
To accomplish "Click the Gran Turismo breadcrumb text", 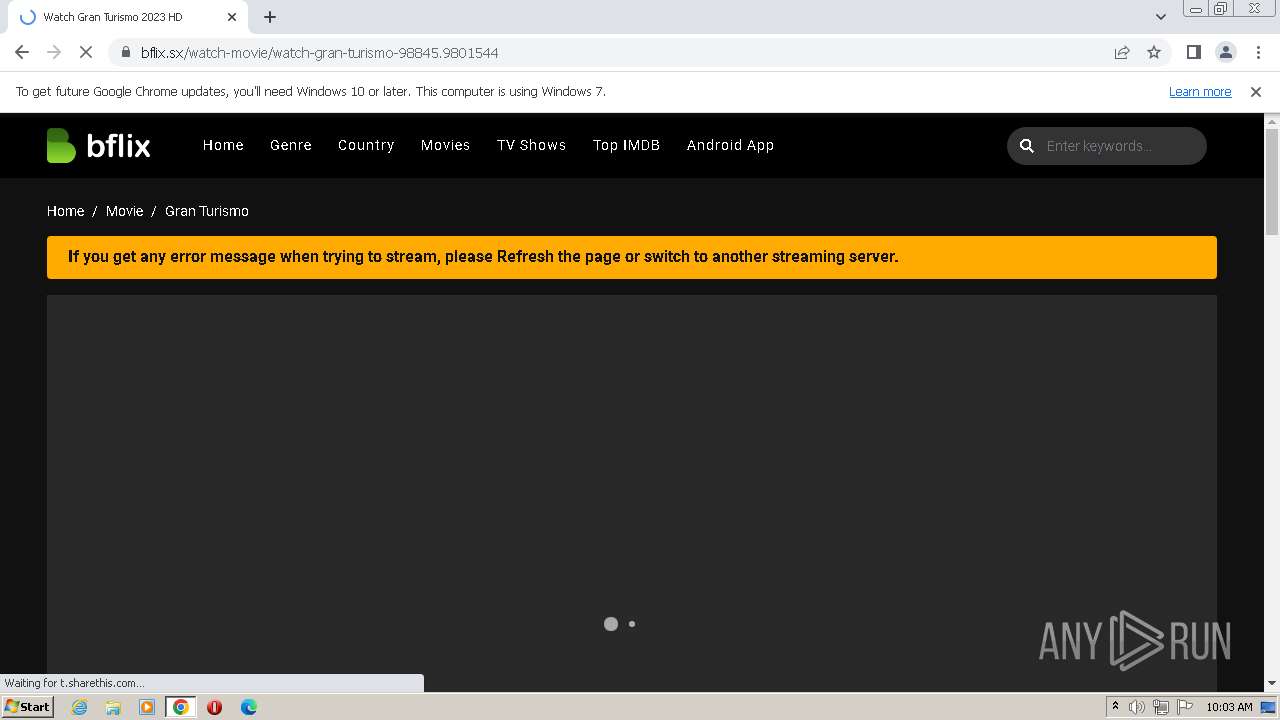I will (207, 211).
